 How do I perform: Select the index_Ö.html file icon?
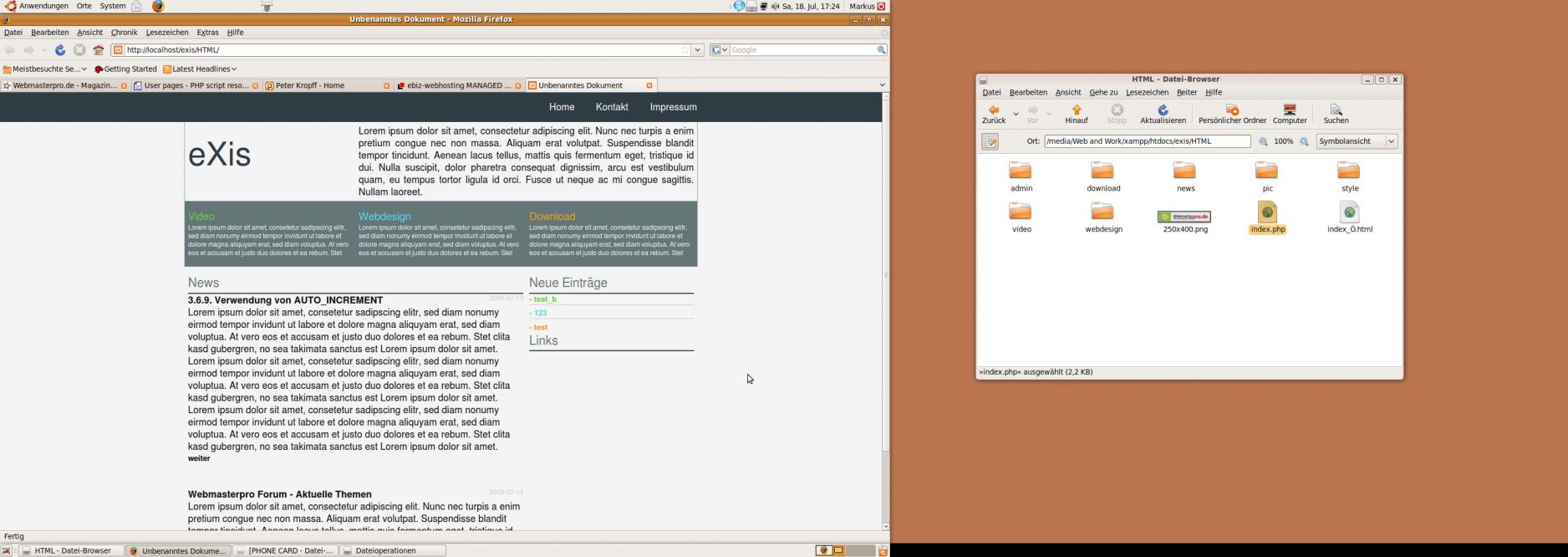click(1349, 212)
